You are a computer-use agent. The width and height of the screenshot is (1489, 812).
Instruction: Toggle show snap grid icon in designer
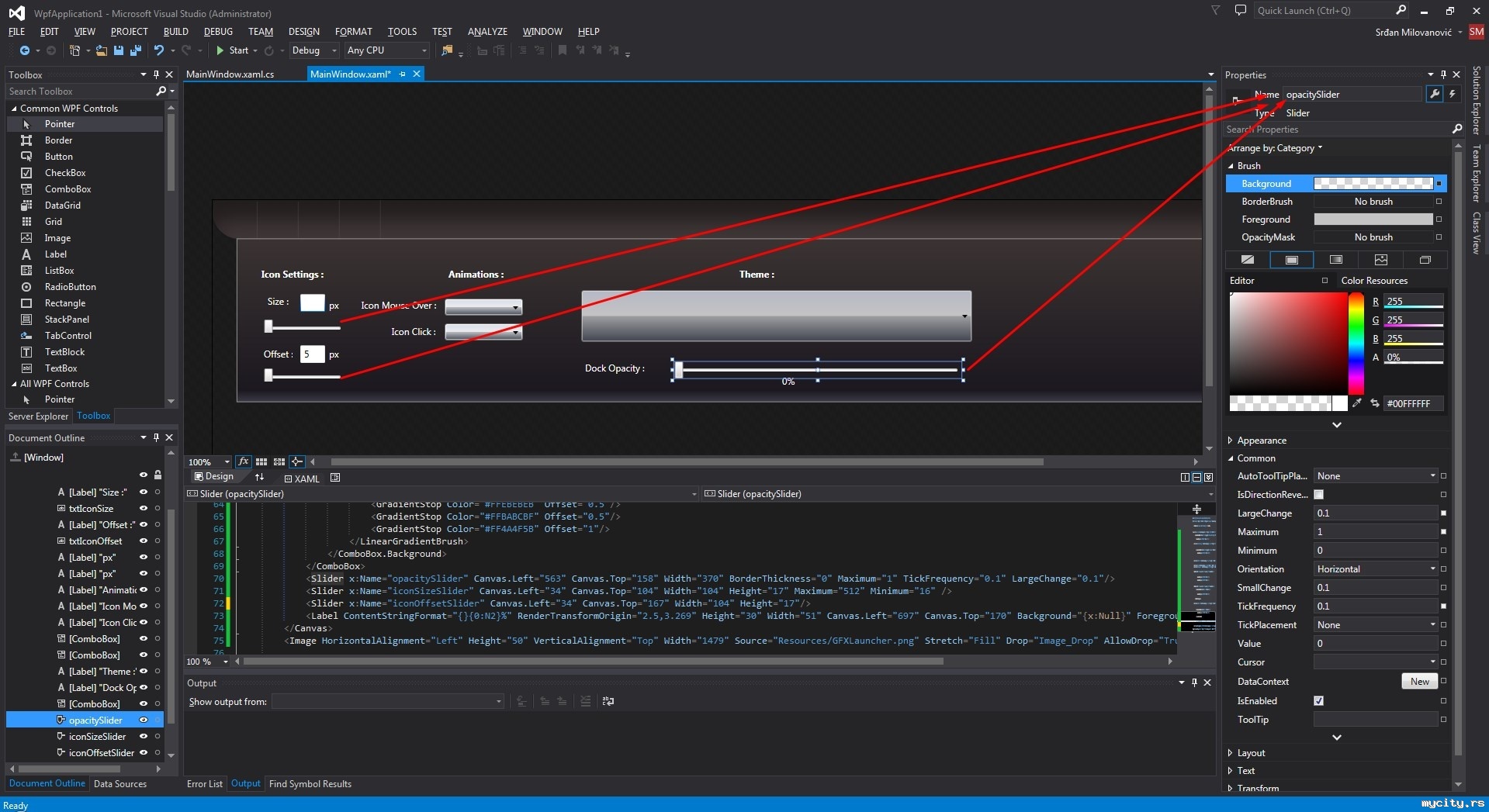tap(261, 461)
